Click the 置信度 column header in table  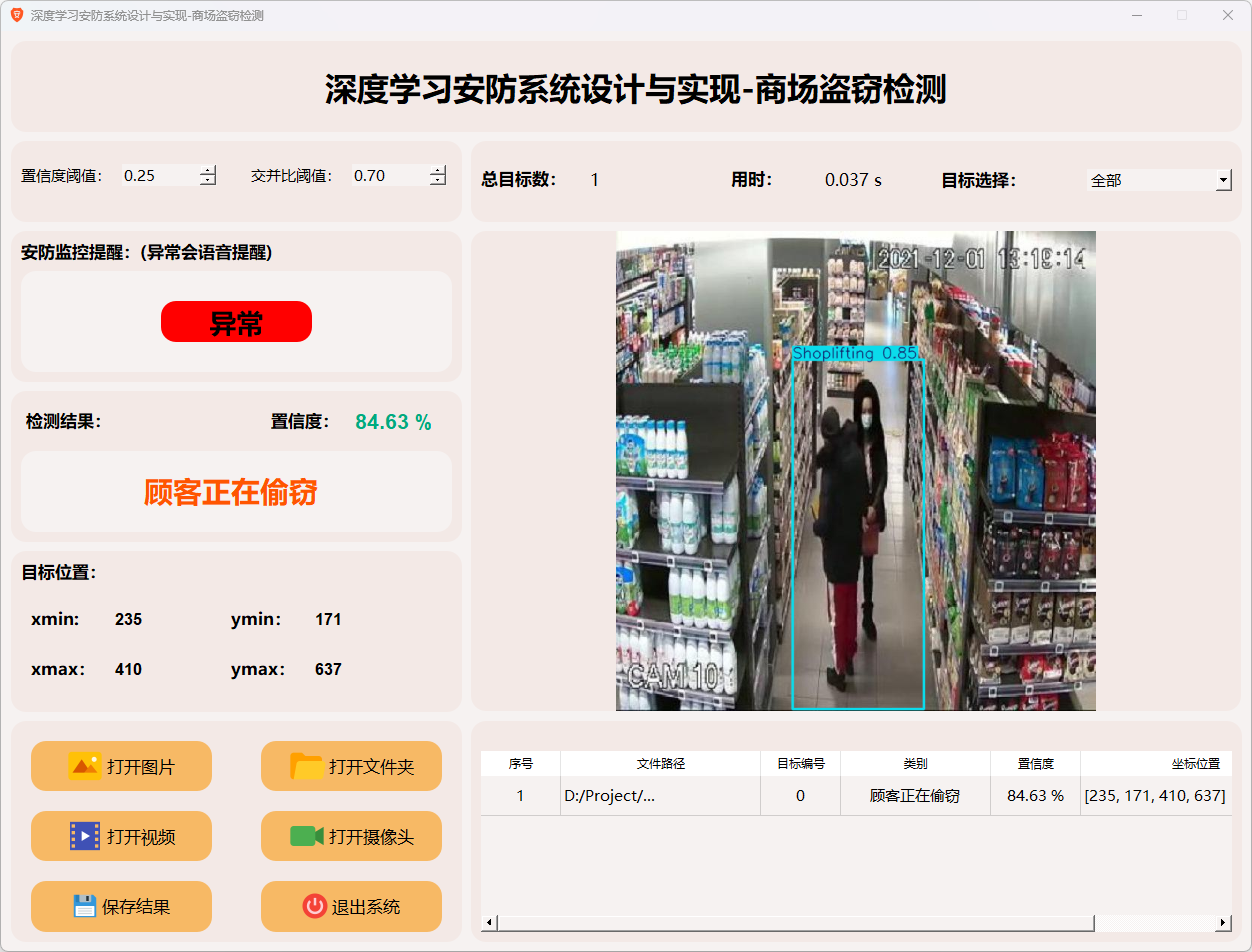click(x=1035, y=763)
